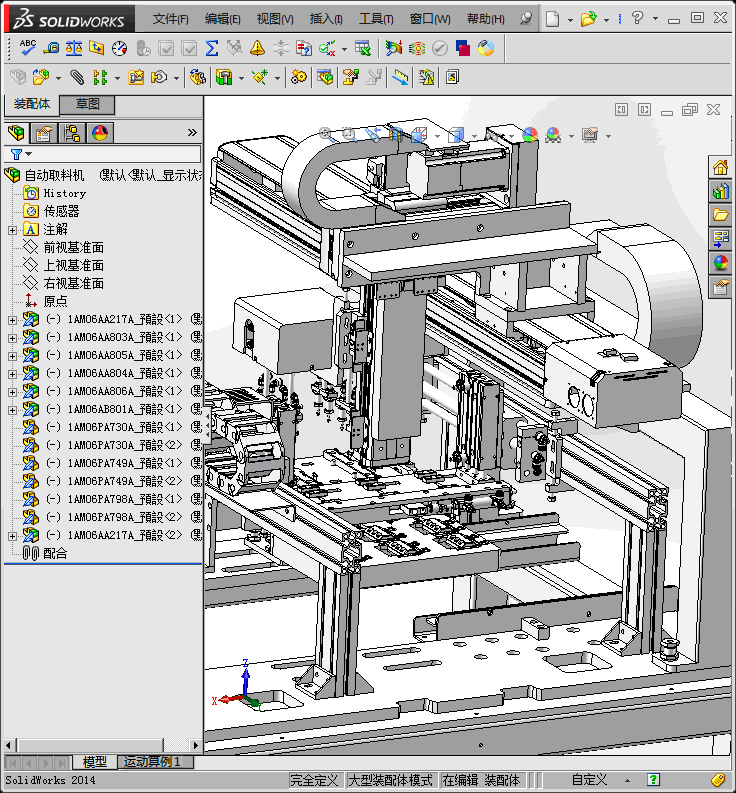Click the sigma equations icon

pyautogui.click(x=211, y=47)
